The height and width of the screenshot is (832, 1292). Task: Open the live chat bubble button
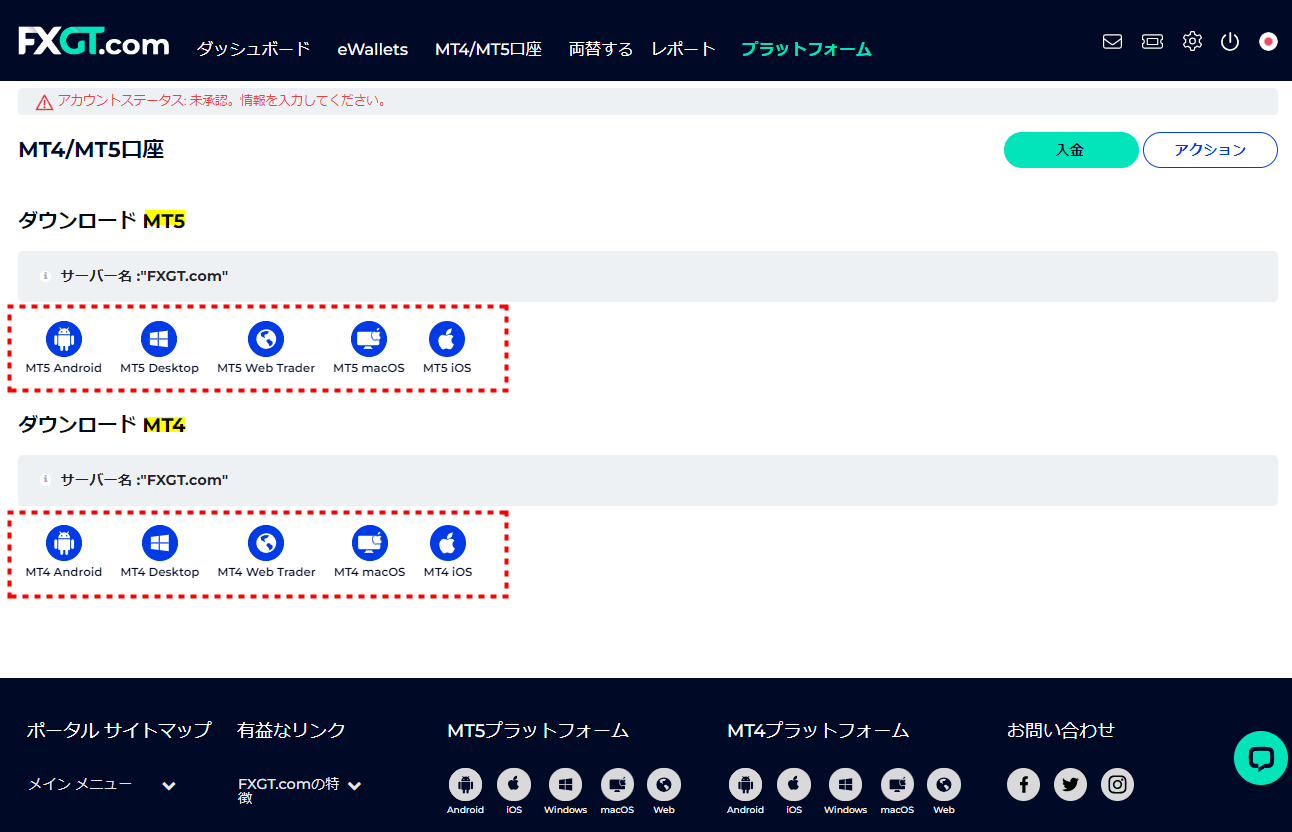click(x=1261, y=758)
